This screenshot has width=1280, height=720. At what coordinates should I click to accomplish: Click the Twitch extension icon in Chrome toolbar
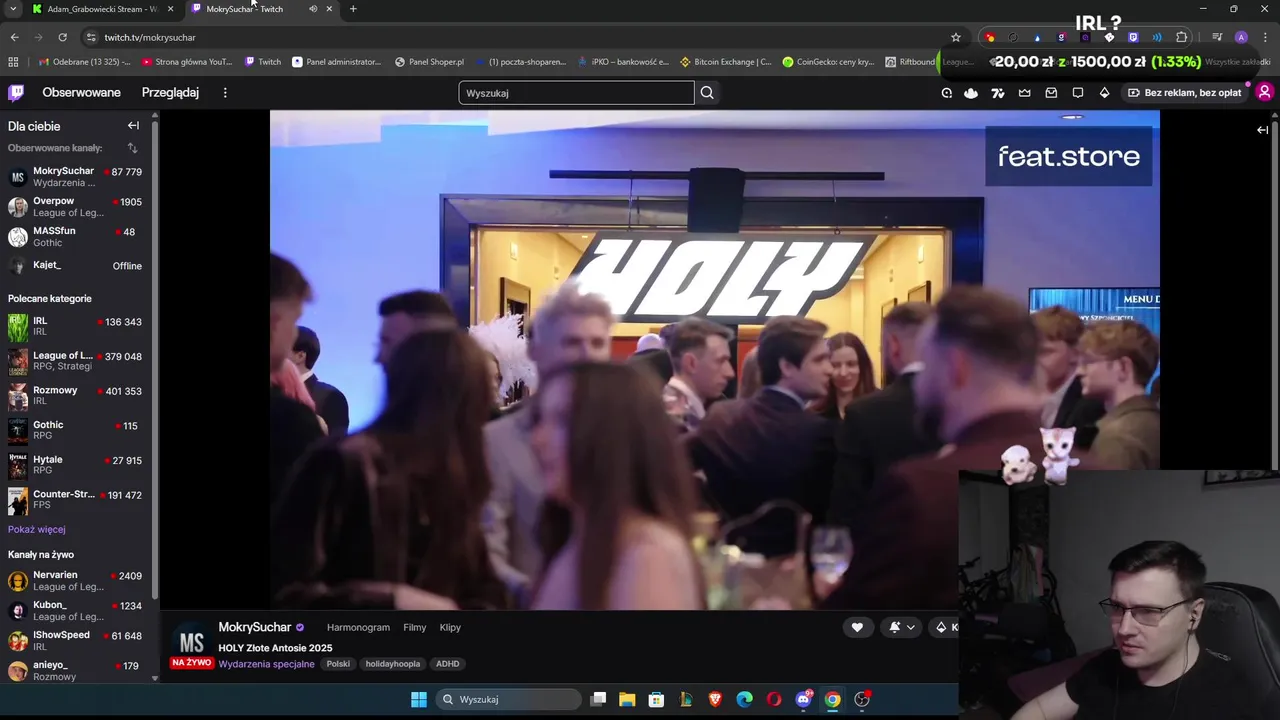[1133, 37]
